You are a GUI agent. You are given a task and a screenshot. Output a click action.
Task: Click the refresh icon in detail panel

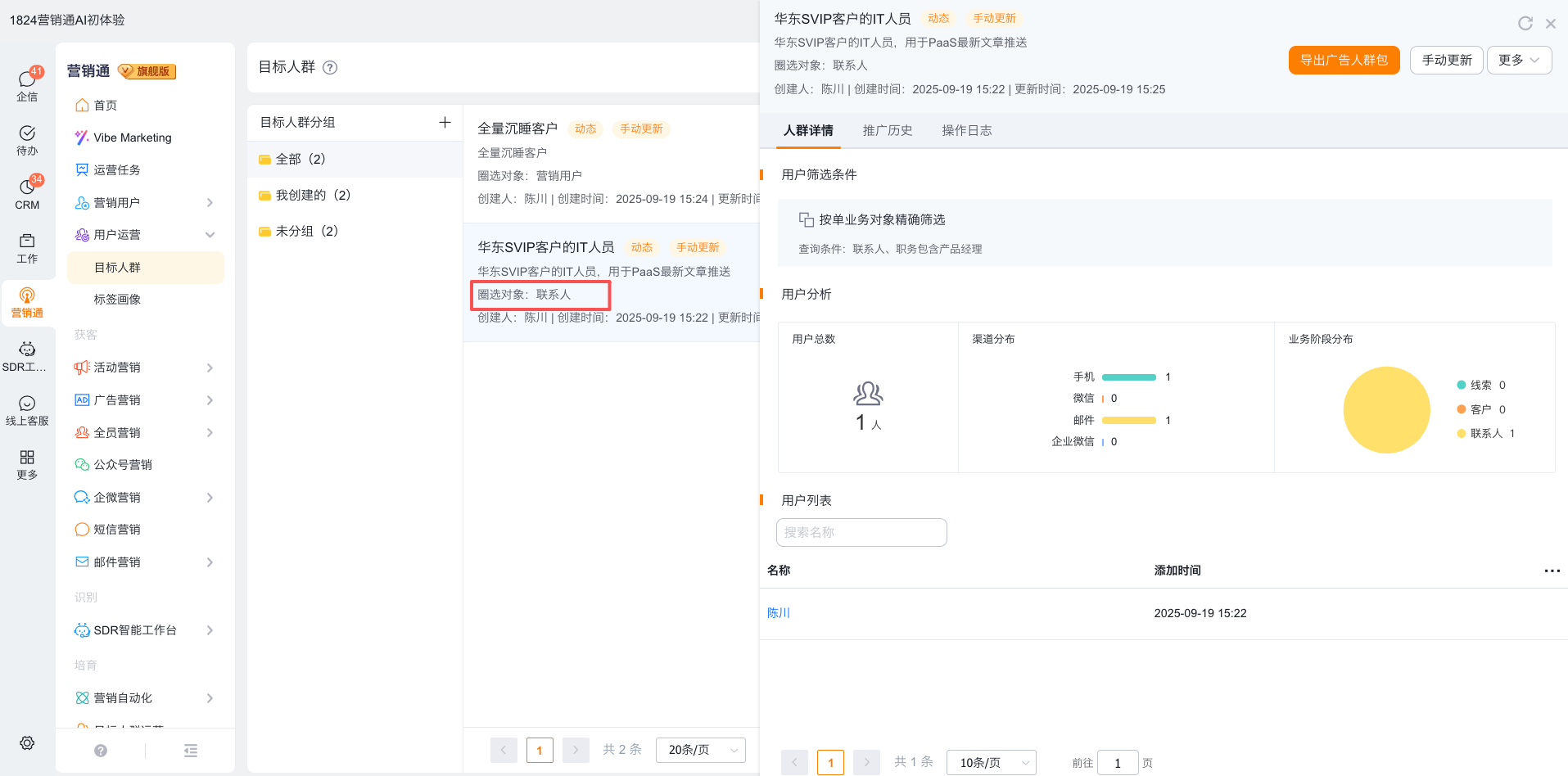click(1525, 24)
